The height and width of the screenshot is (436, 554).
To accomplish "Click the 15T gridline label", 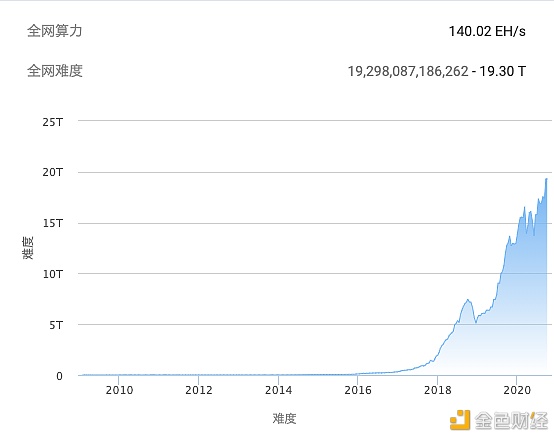I will click(x=53, y=223).
